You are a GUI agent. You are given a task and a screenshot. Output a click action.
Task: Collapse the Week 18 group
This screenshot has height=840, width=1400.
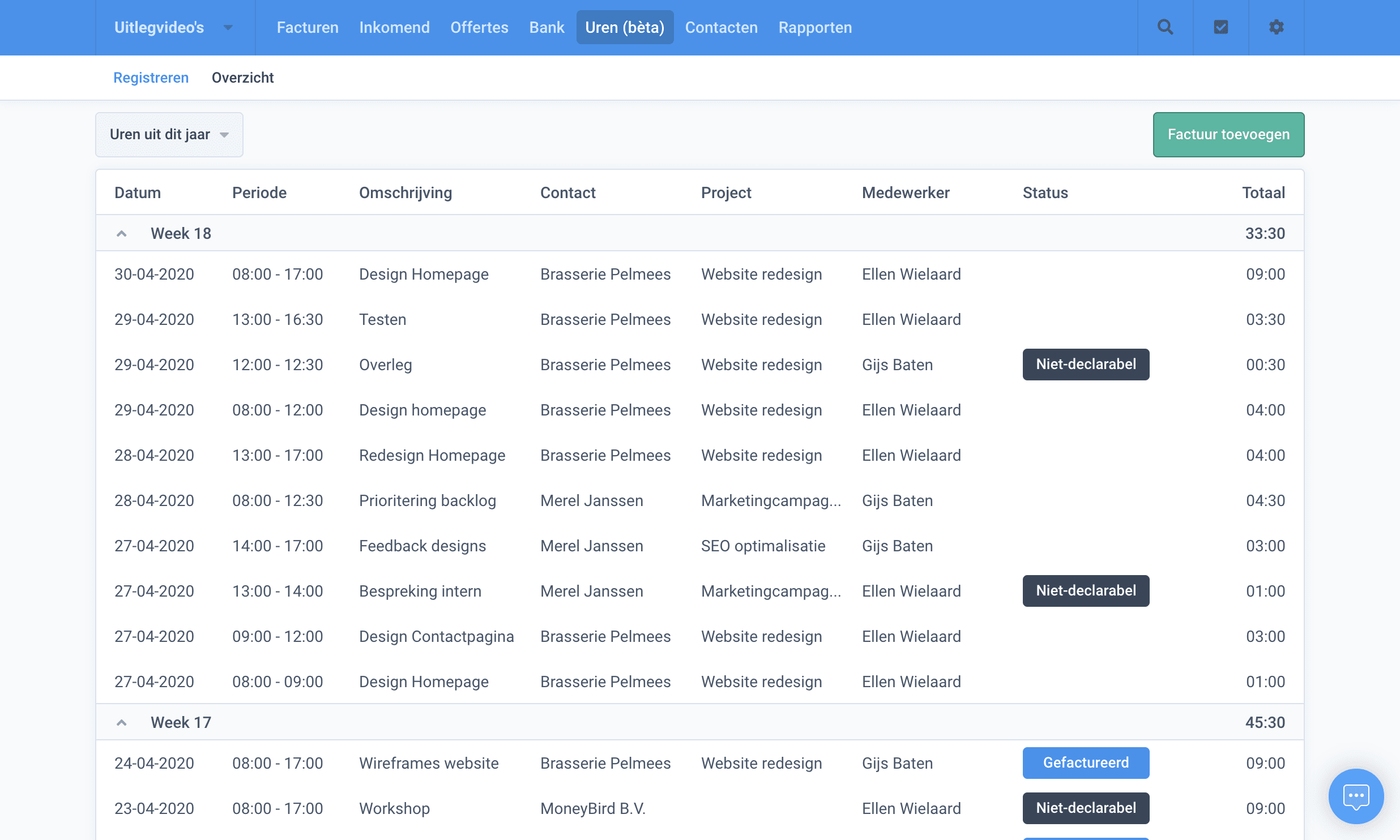tap(121, 233)
